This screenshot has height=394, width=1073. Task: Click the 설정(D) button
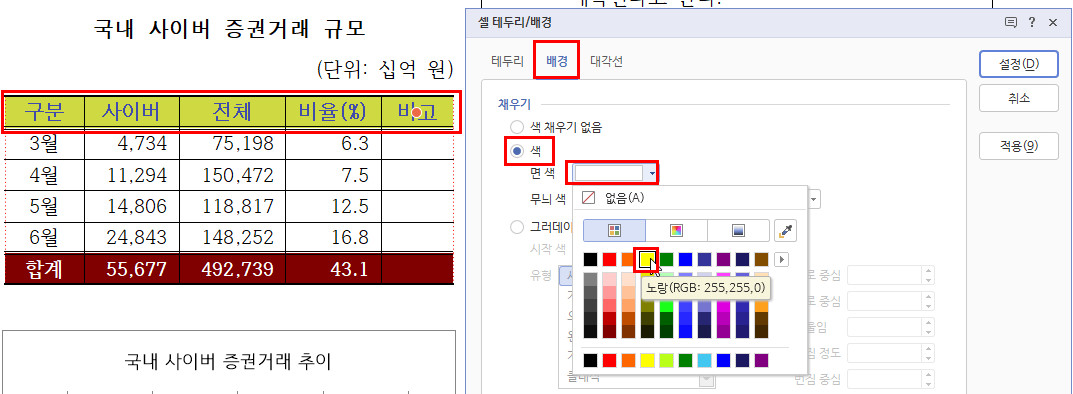click(x=1019, y=64)
